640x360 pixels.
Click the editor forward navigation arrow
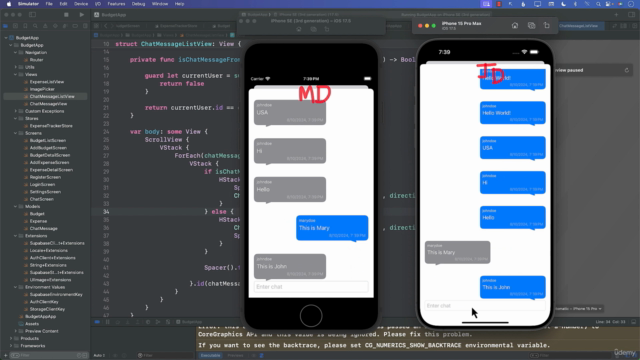click(112, 26)
